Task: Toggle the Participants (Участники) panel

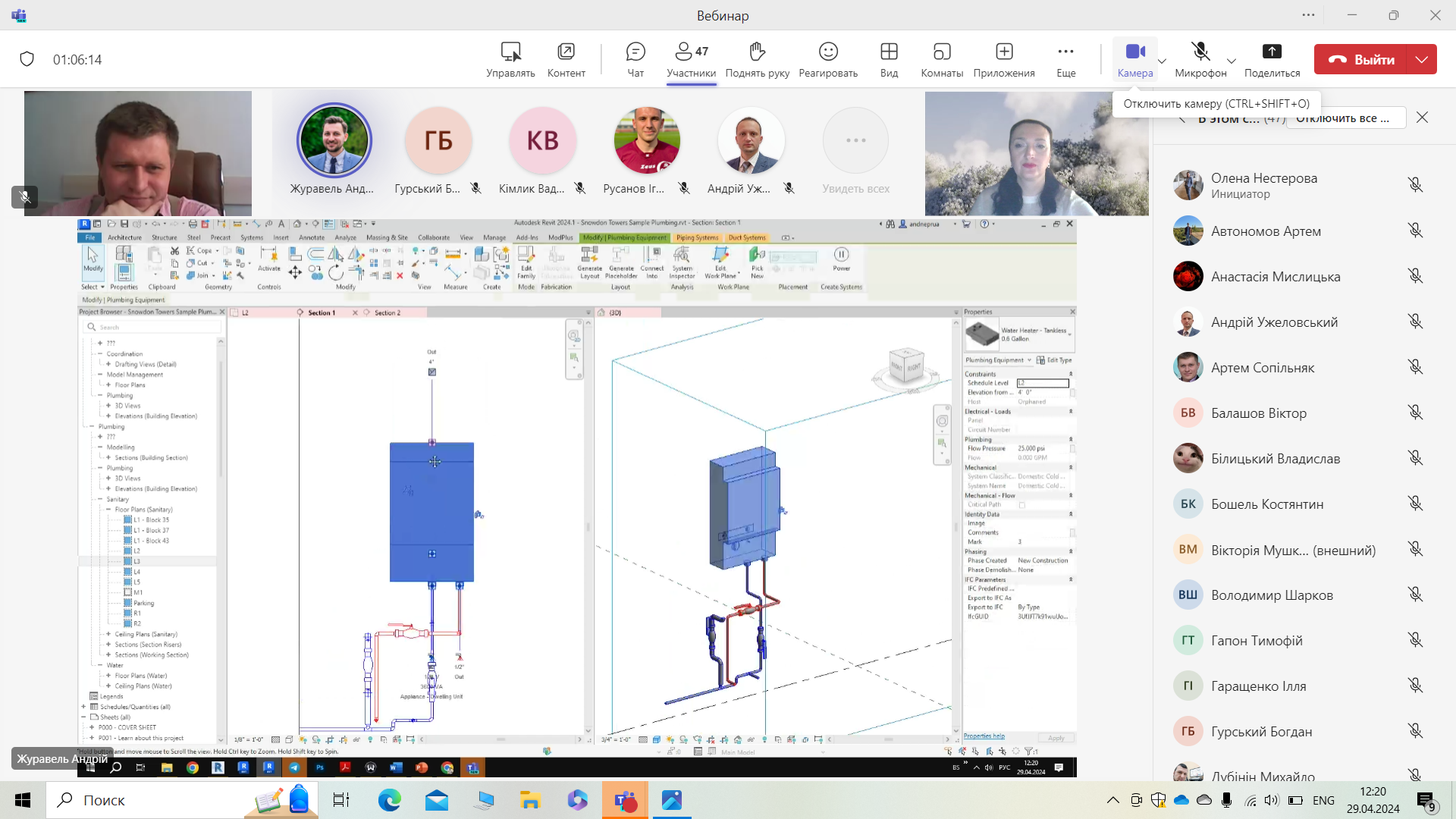Action: point(691,59)
